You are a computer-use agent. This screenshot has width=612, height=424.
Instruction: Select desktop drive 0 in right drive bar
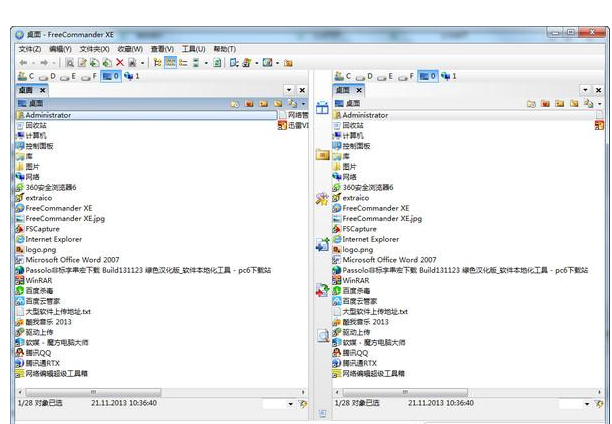(428, 76)
